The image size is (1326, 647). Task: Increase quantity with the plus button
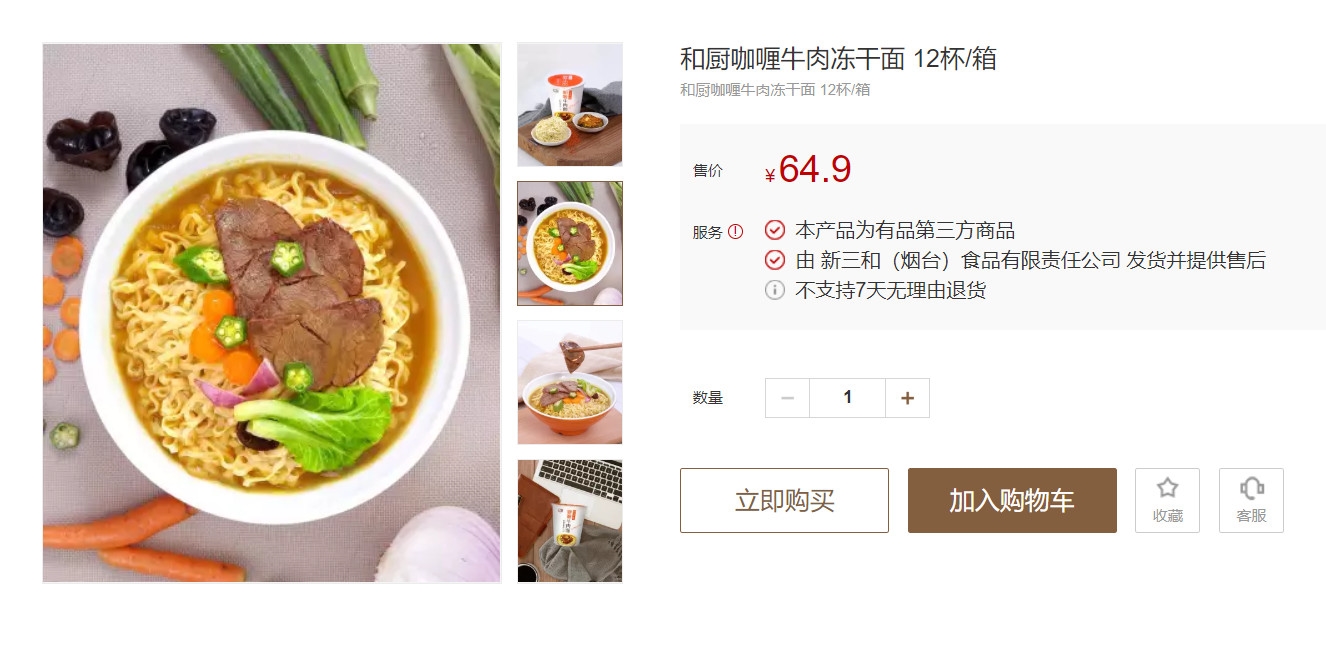click(x=907, y=398)
